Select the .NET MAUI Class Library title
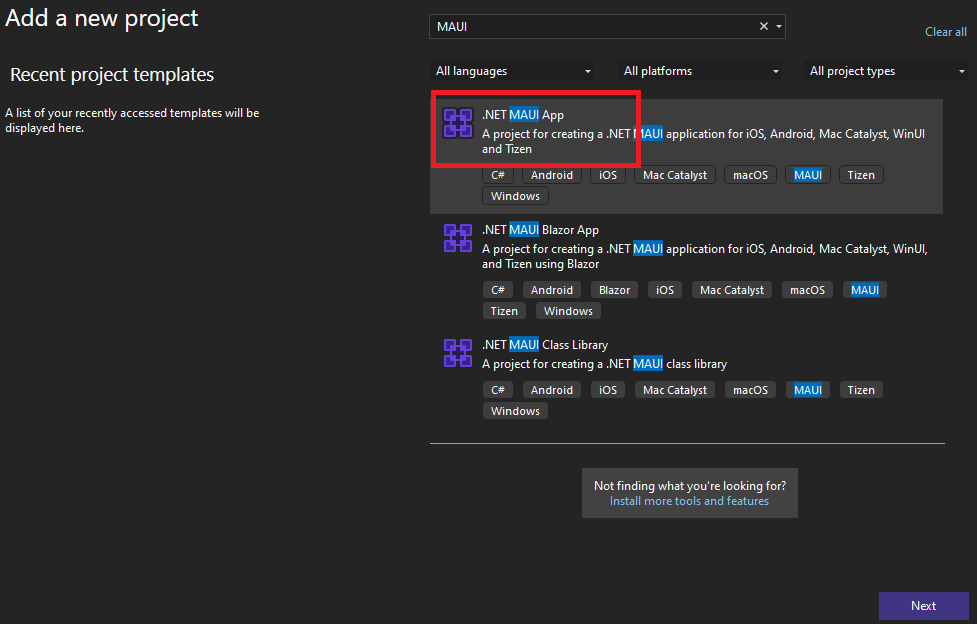The height and width of the screenshot is (624, 977). tap(547, 345)
